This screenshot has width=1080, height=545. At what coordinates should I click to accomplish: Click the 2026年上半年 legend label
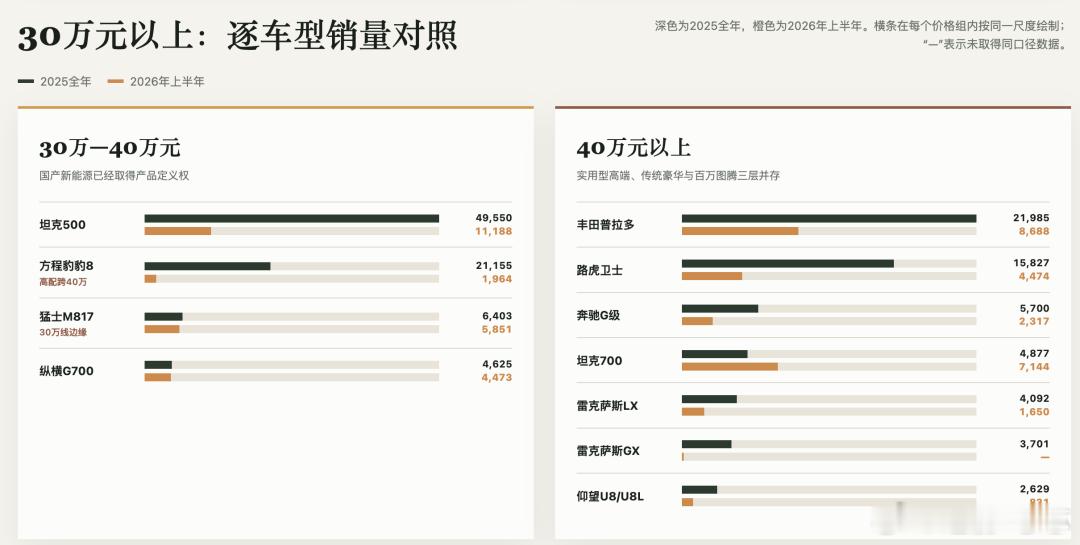[x=167, y=81]
